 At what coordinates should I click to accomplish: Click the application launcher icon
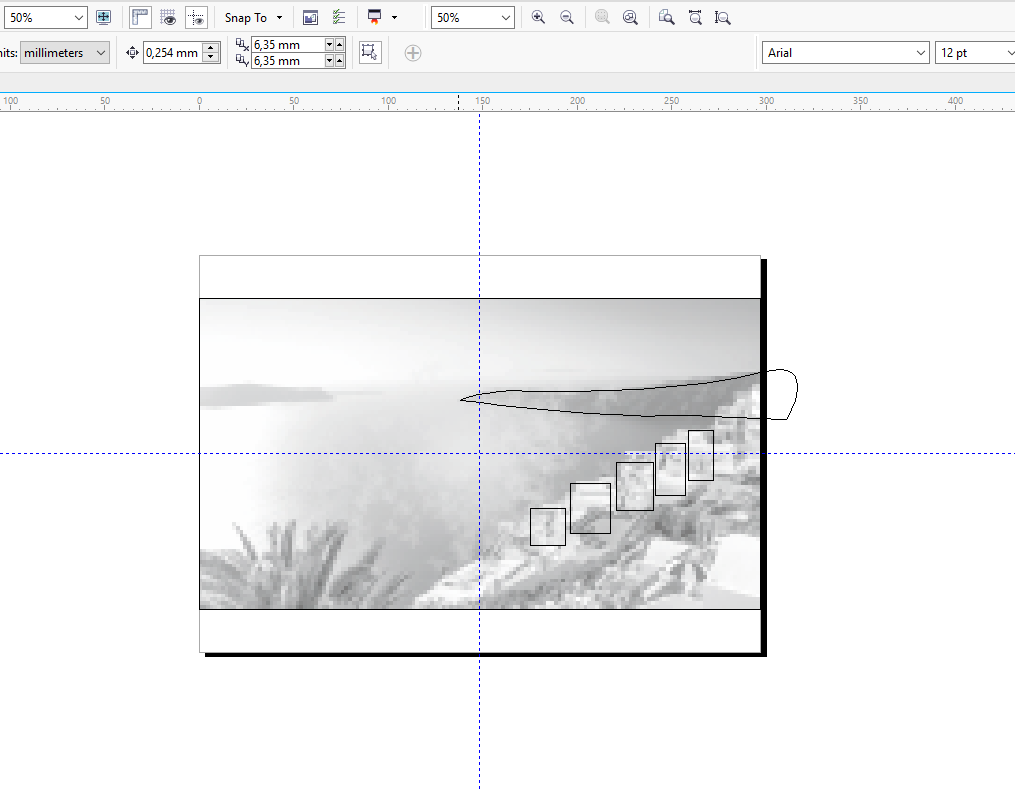(375, 18)
